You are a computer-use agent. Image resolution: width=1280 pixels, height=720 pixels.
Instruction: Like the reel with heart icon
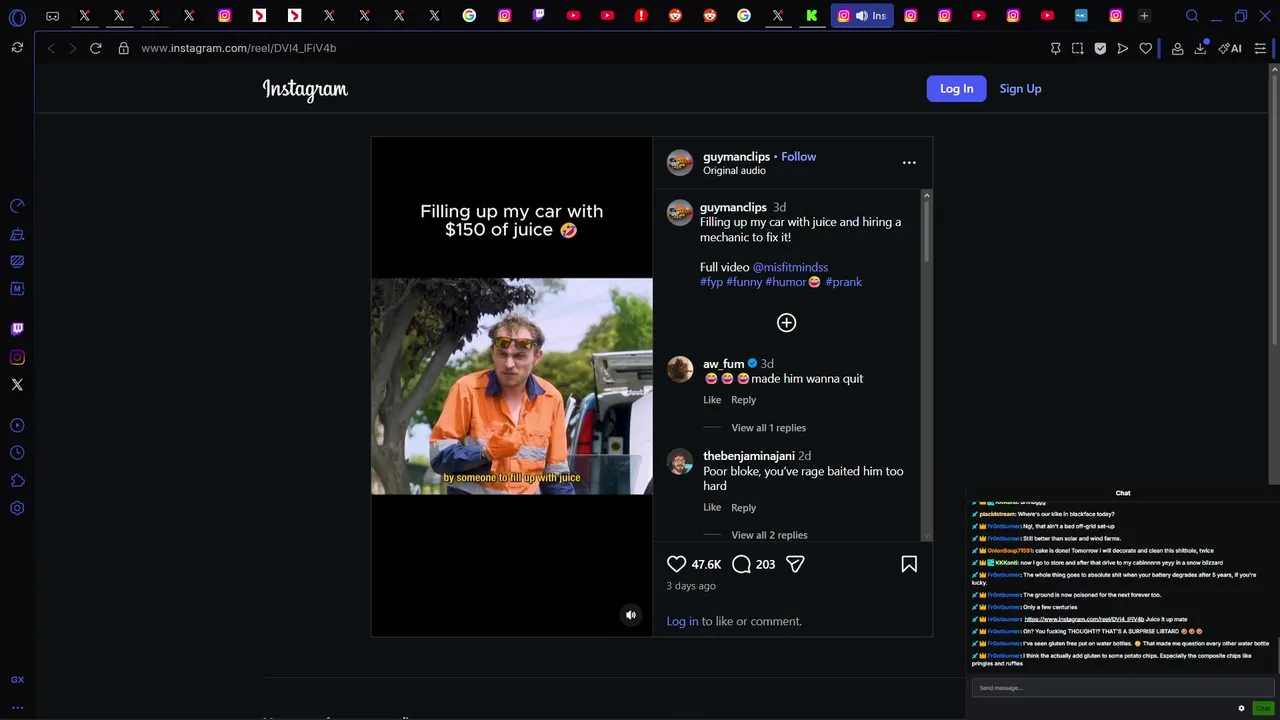tap(677, 564)
